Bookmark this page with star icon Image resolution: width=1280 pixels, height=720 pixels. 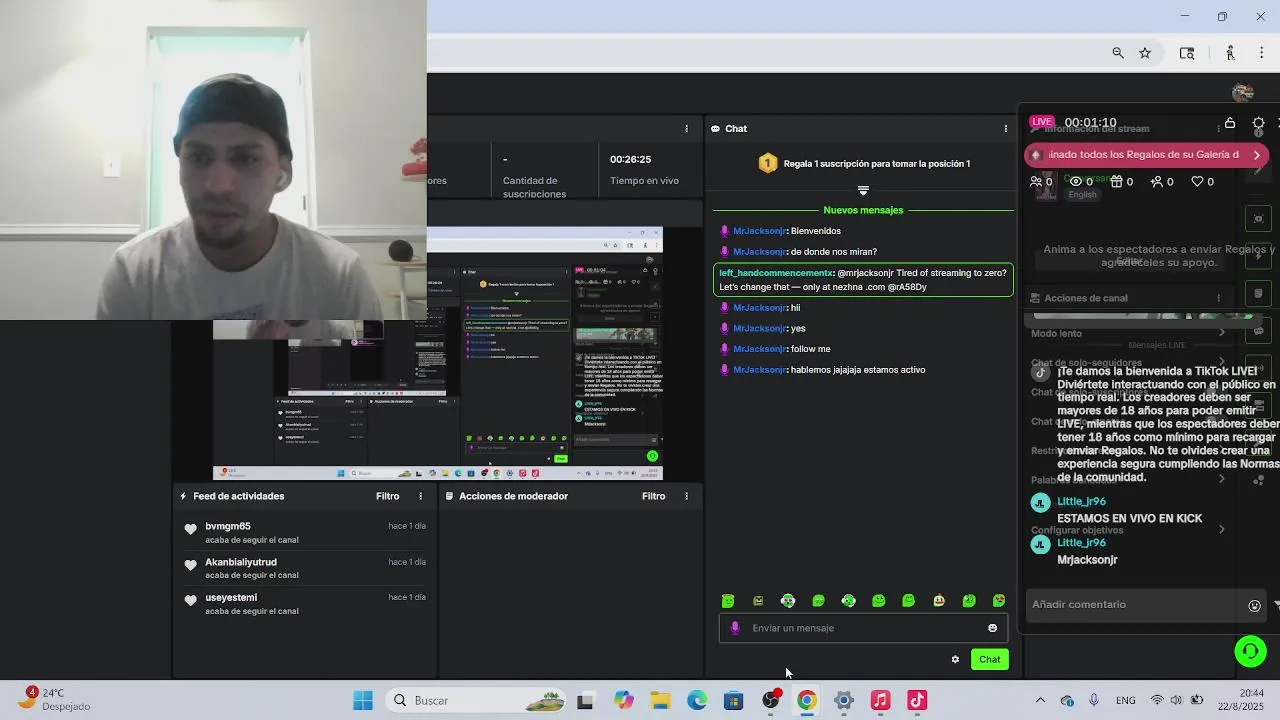(1145, 53)
